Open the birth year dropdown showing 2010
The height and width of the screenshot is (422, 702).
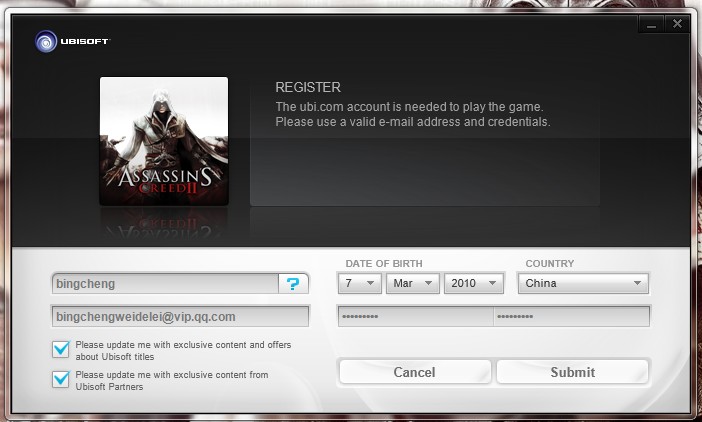474,283
